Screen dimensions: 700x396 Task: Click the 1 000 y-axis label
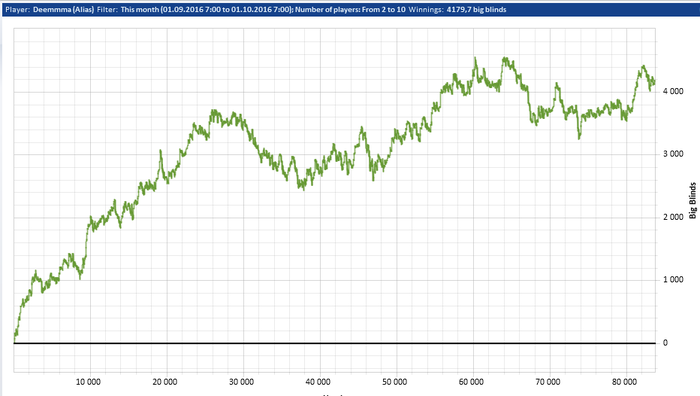[x=673, y=280]
